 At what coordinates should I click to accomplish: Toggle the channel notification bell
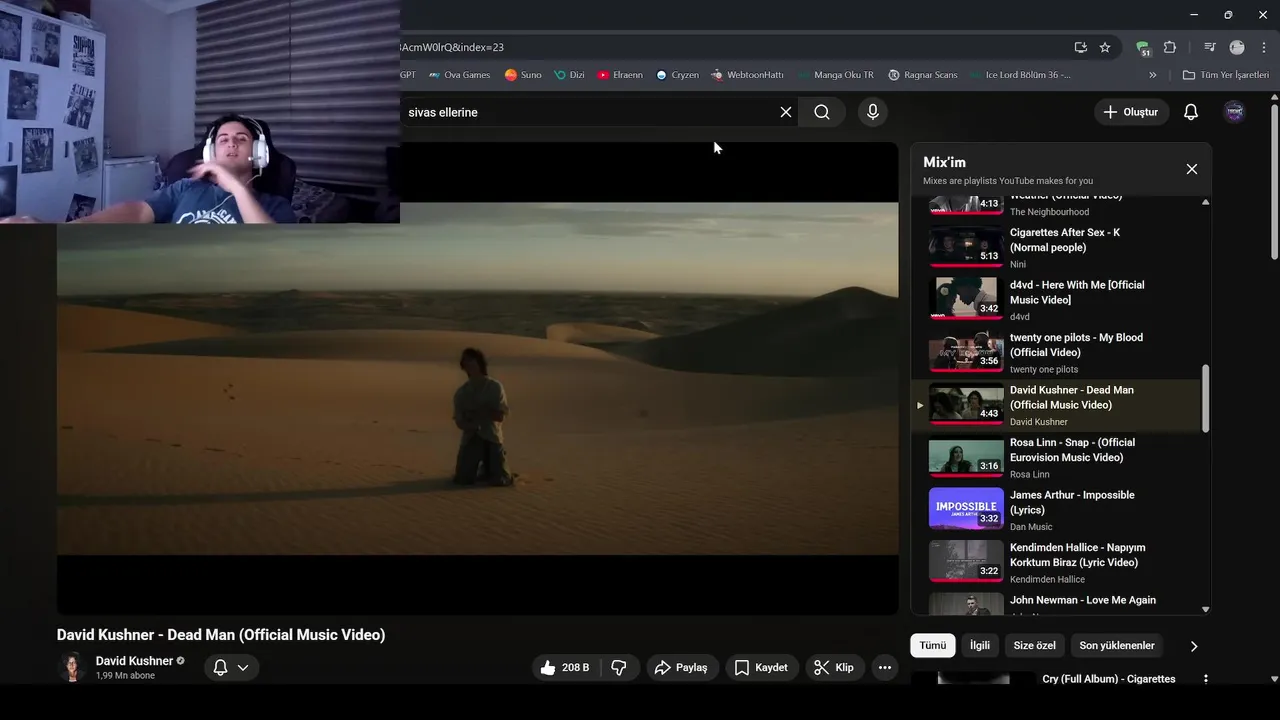pos(220,667)
